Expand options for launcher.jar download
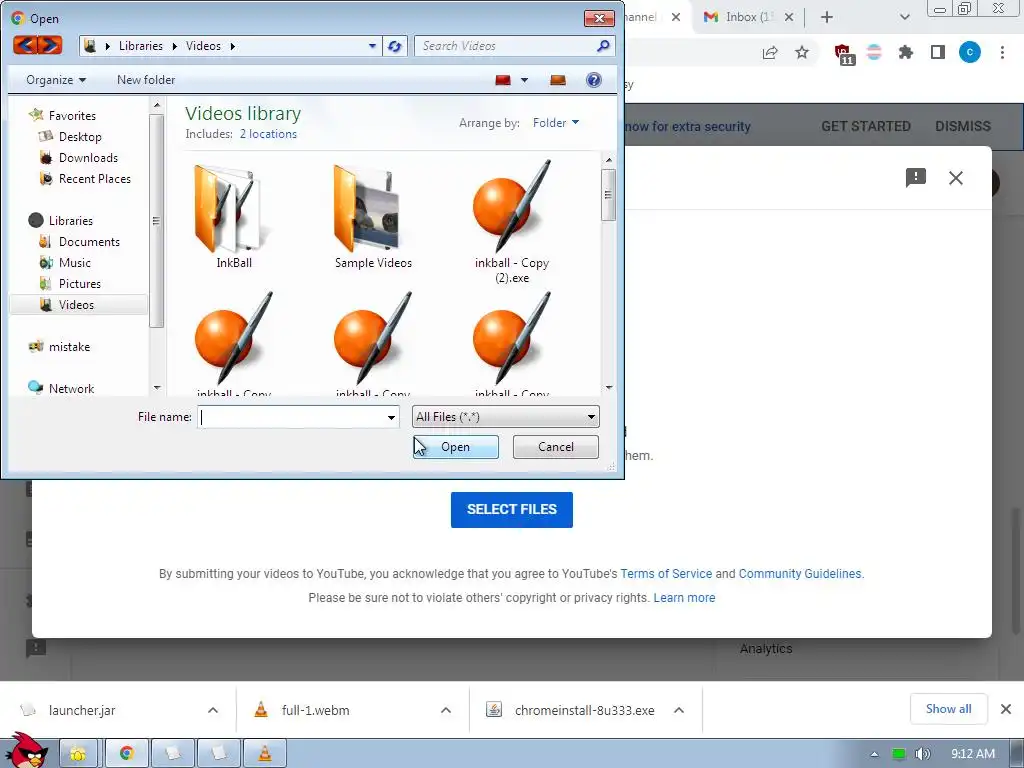Image resolution: width=1024 pixels, height=768 pixels. (213, 710)
